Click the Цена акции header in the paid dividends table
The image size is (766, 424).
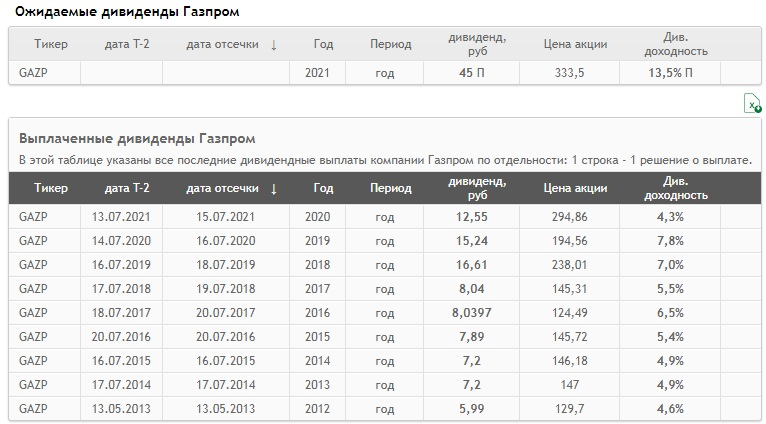click(x=575, y=188)
